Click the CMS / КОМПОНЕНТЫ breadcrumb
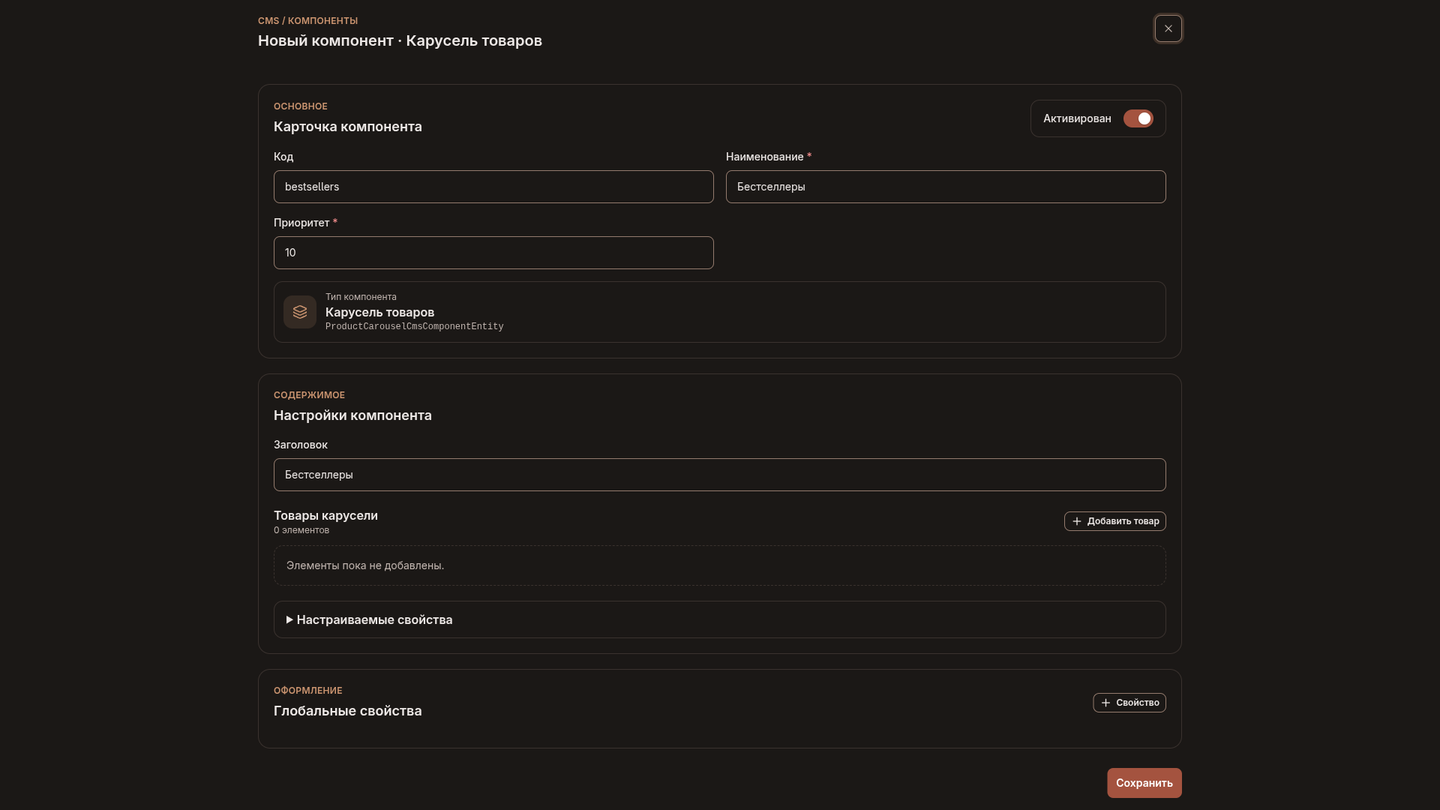This screenshot has width=1440, height=810. (x=308, y=21)
